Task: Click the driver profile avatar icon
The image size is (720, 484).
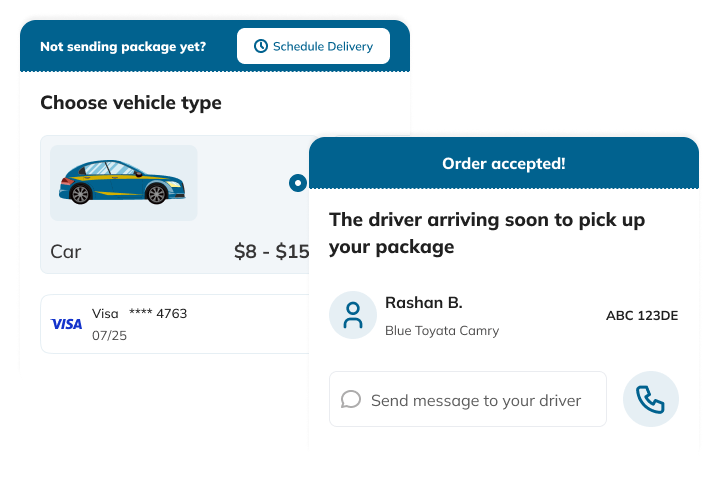Action: point(353,315)
